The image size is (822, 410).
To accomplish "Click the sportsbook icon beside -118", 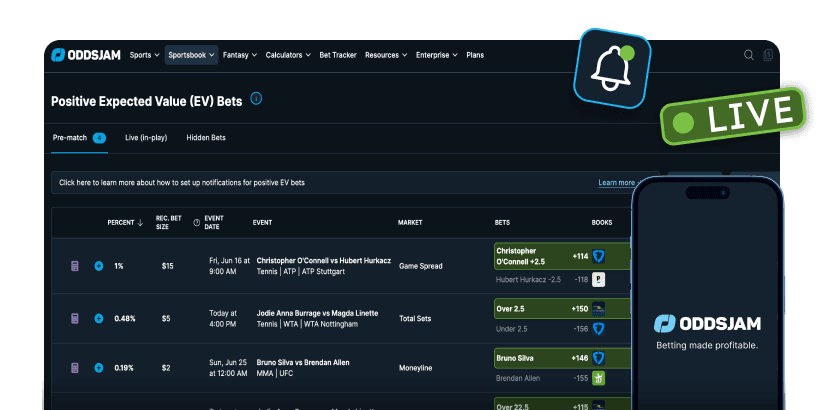I will [x=598, y=279].
